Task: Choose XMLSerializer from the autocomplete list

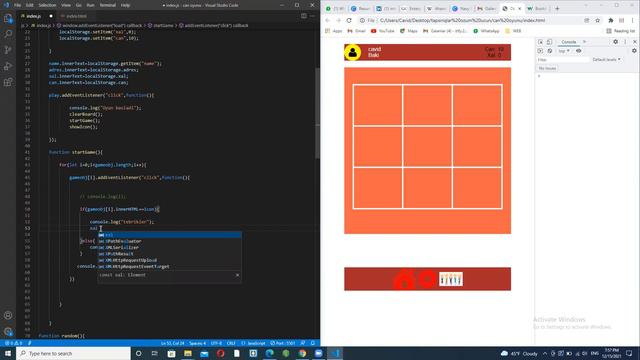Action: coord(169,247)
